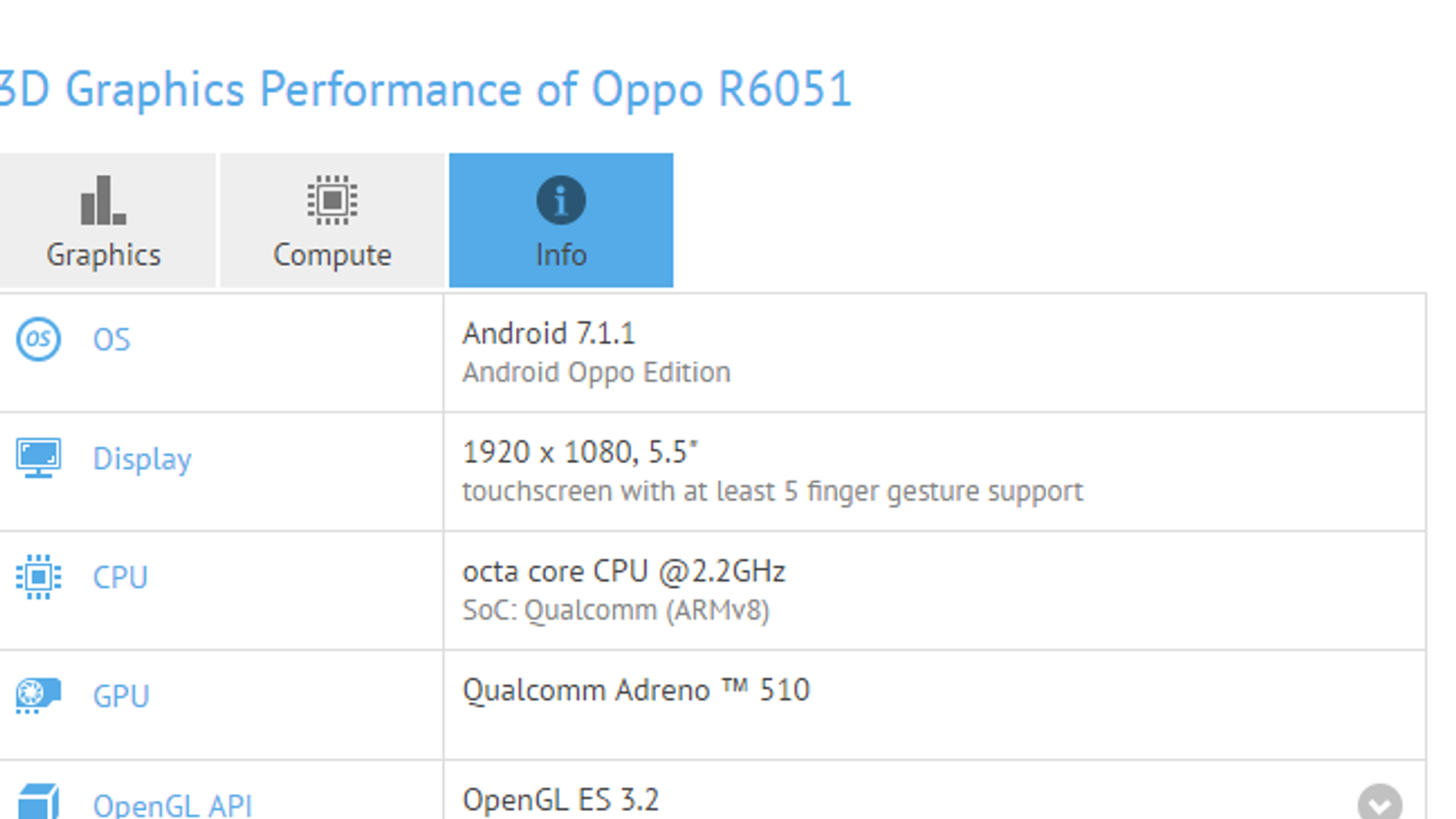Expand the OpenGL ES 3.2 details chevron
Screen dimensions: 1456x819
pyautogui.click(x=1380, y=804)
